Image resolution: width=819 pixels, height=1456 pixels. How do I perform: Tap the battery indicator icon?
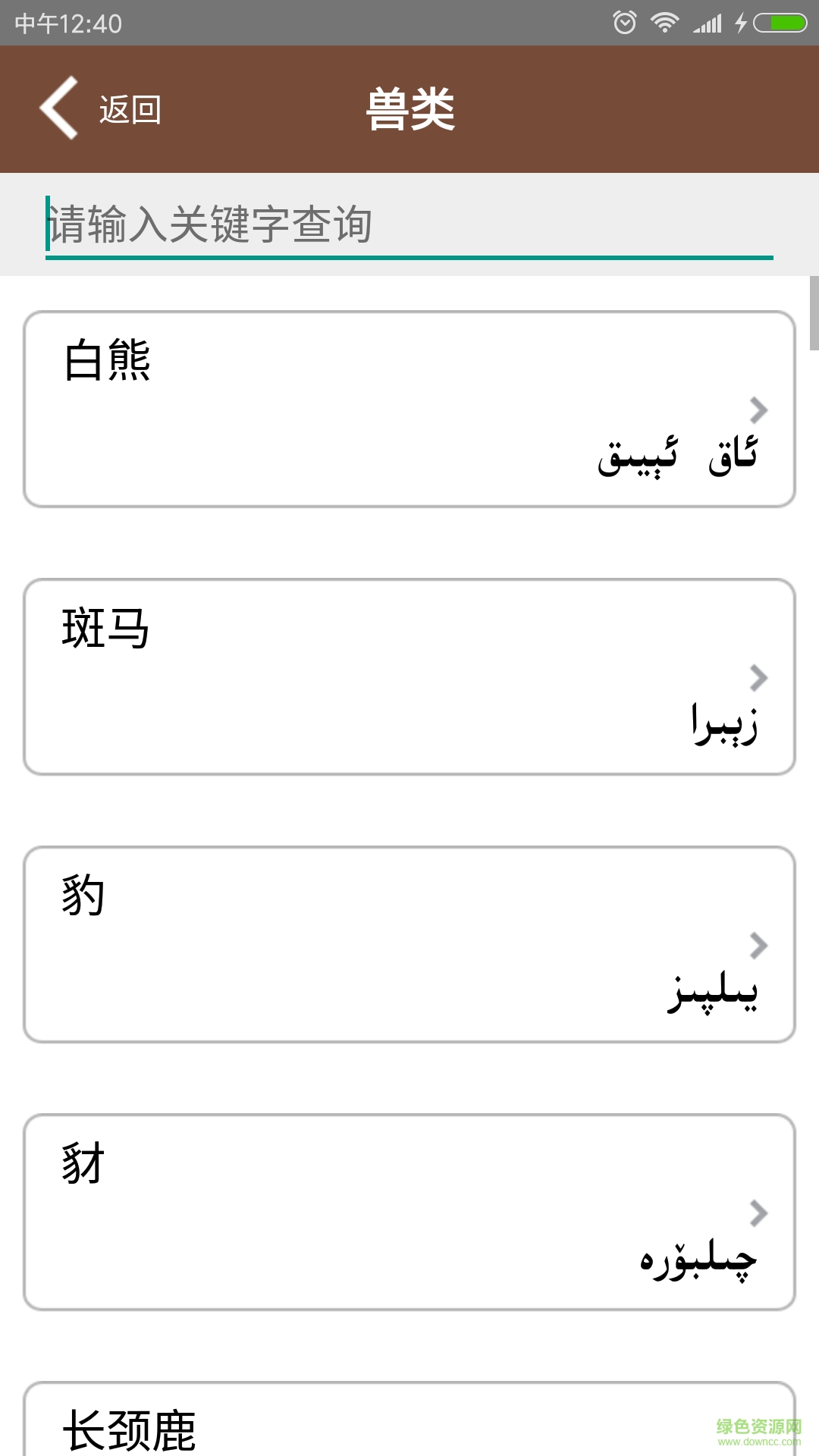[780, 23]
